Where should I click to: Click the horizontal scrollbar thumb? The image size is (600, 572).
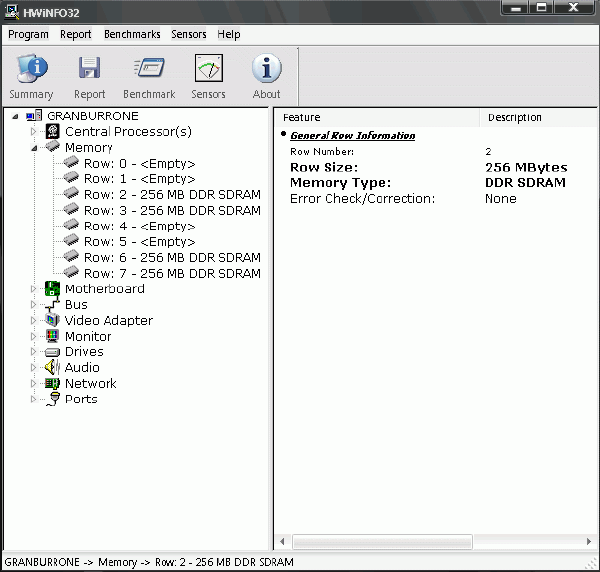tap(382, 541)
